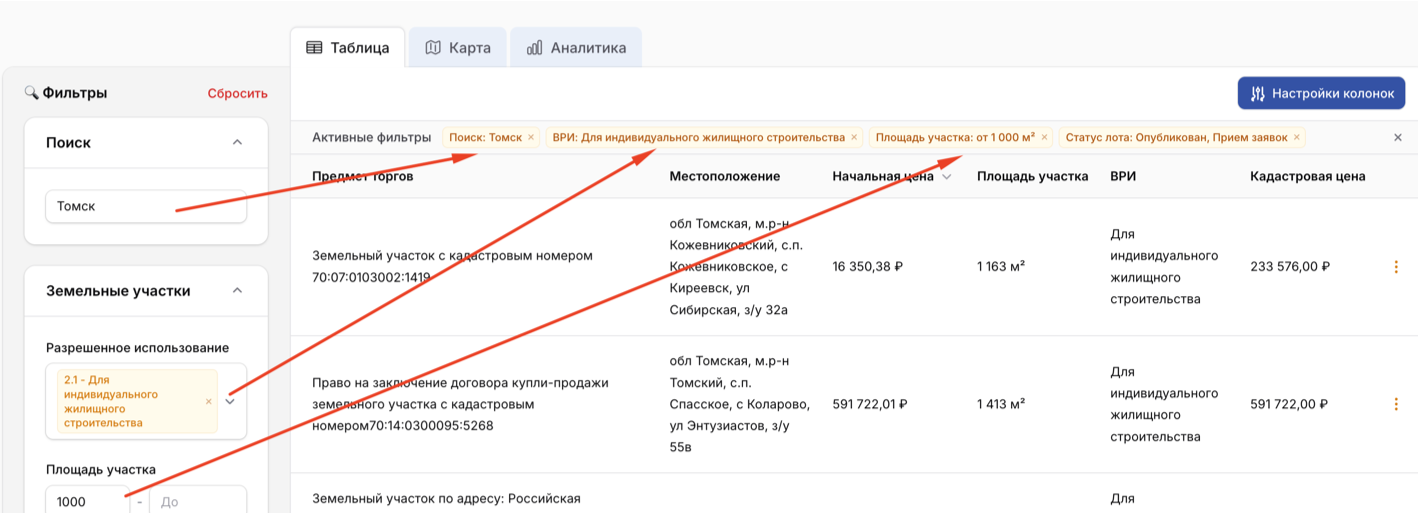Click the search field containing Томск
Image resolution: width=1419 pixels, height=513 pixels.
pos(146,207)
